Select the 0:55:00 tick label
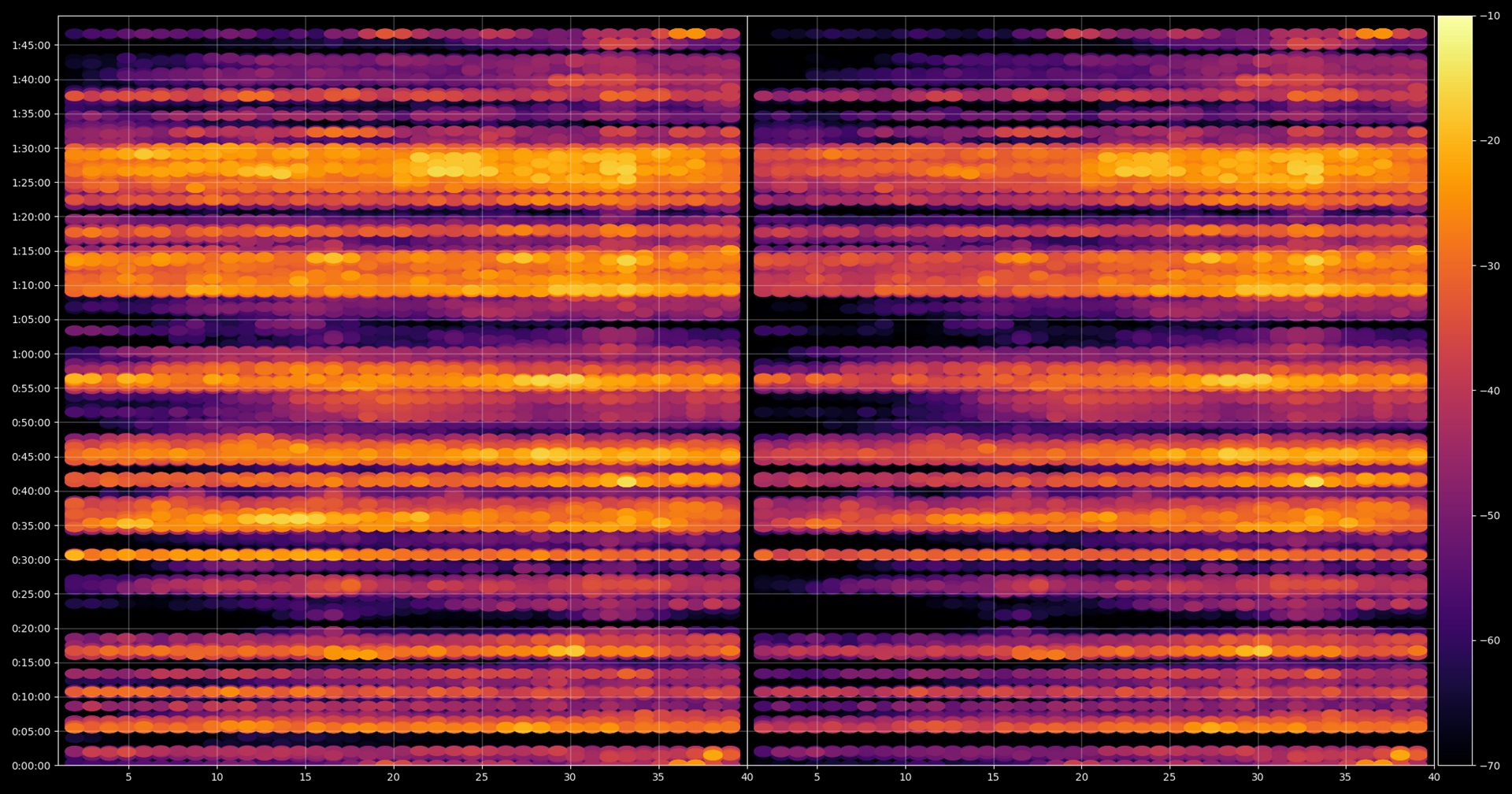The height and width of the screenshot is (794, 1512). point(31,388)
